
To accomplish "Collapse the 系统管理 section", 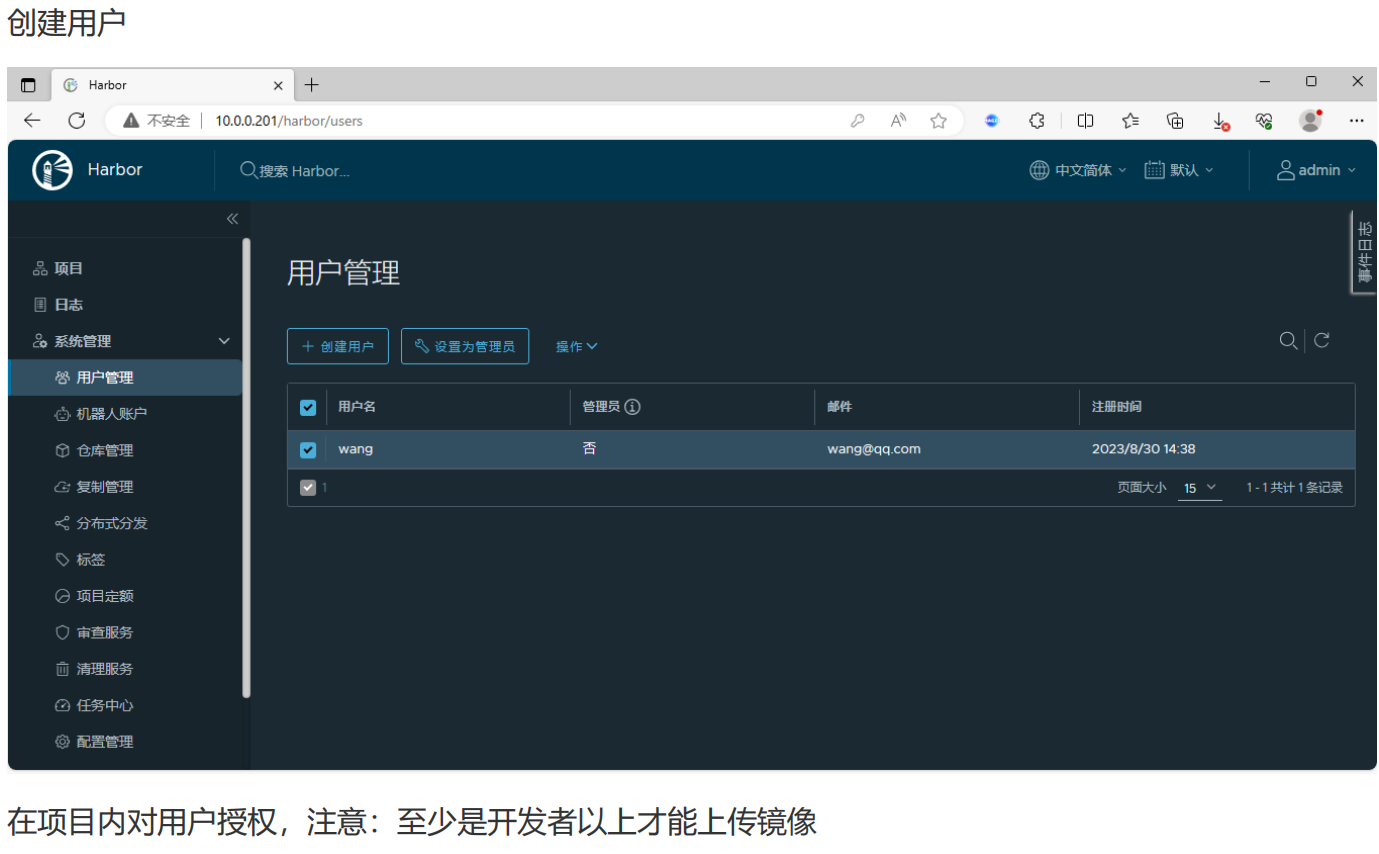I will [224, 341].
